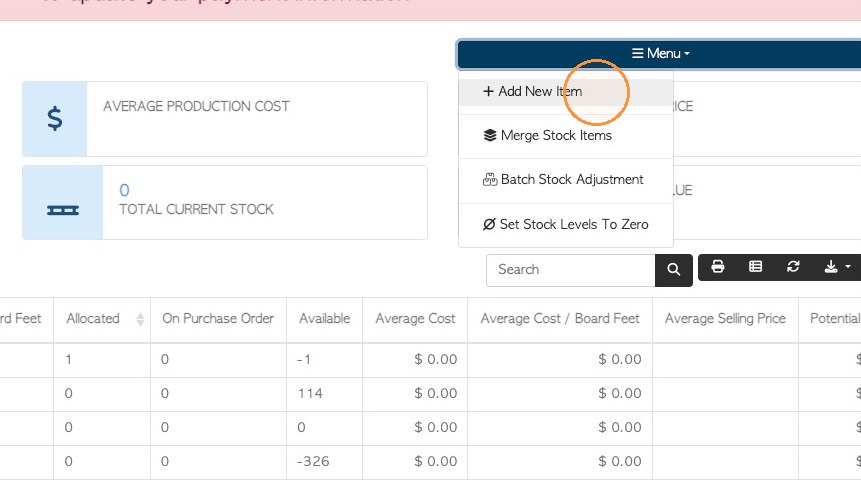Screen dimensions: 861x480
Task: Click the dollar sign icon tile
Action: 54,119
